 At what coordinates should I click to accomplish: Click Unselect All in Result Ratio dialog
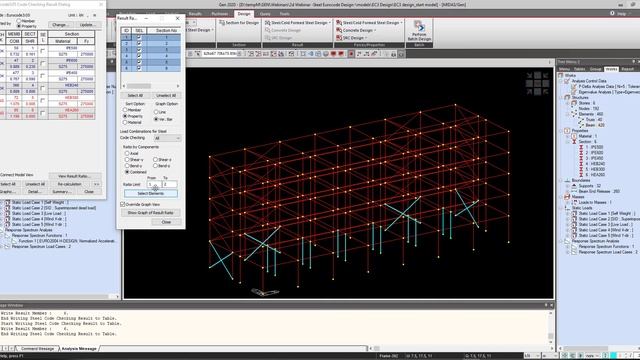(166, 96)
